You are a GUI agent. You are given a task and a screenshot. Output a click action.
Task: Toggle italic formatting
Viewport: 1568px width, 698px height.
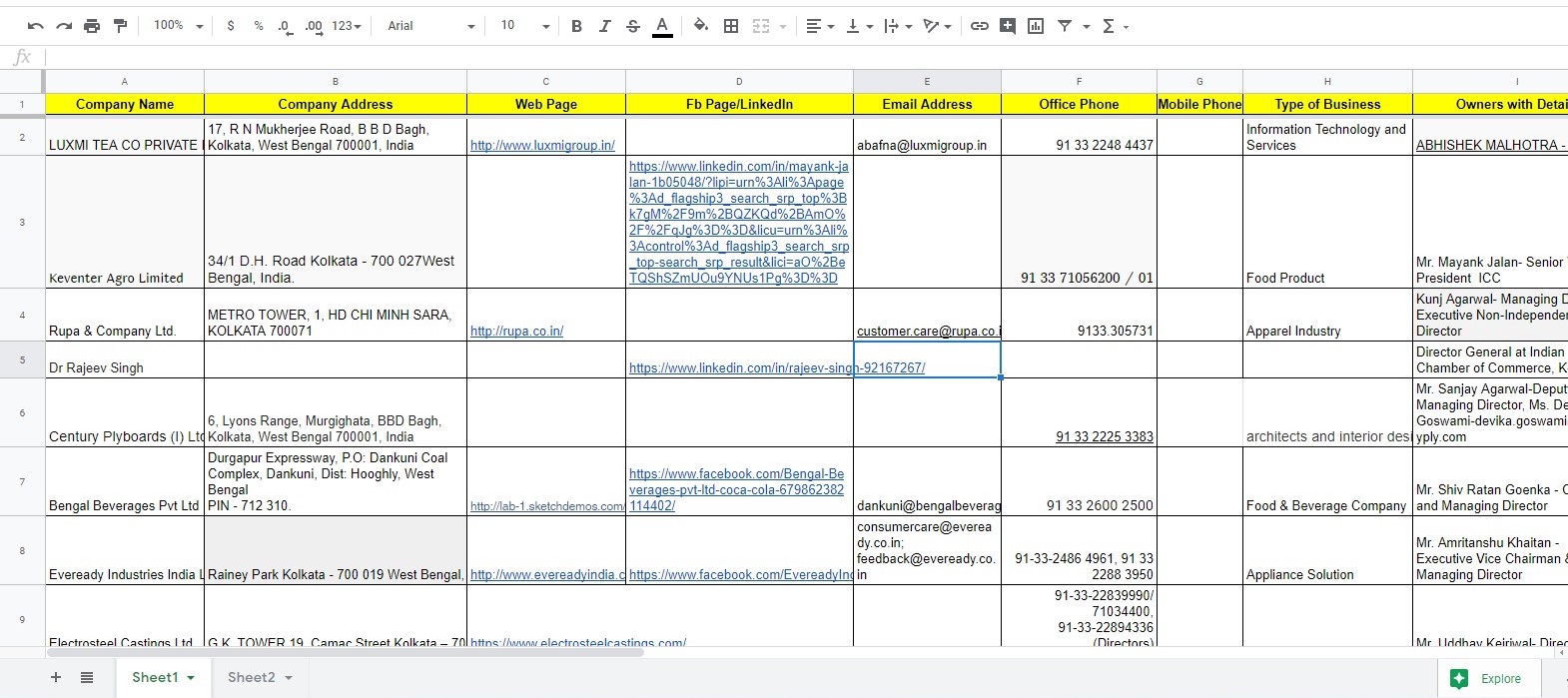point(604,26)
